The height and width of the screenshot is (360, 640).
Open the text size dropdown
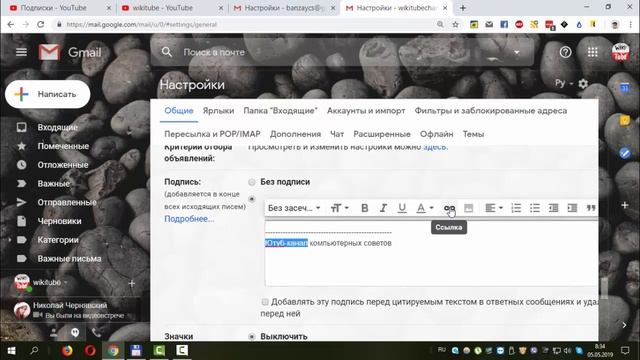[339, 208]
